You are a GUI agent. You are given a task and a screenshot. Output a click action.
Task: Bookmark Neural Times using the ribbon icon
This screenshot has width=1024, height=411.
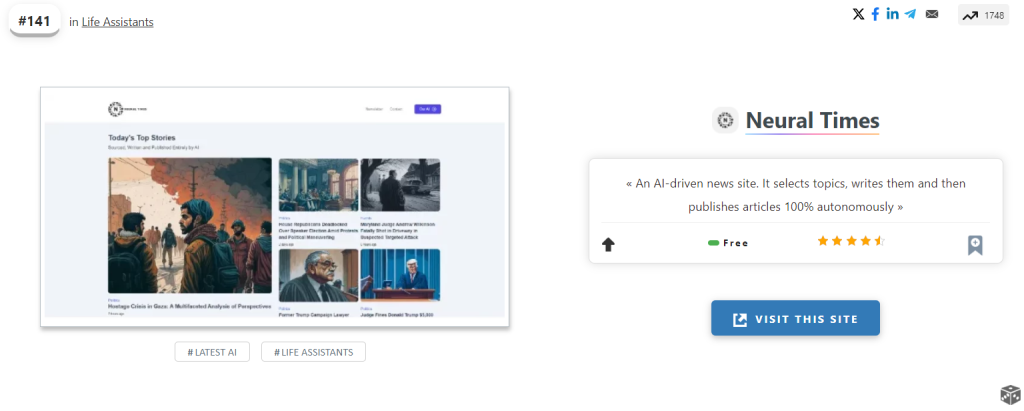tap(975, 245)
